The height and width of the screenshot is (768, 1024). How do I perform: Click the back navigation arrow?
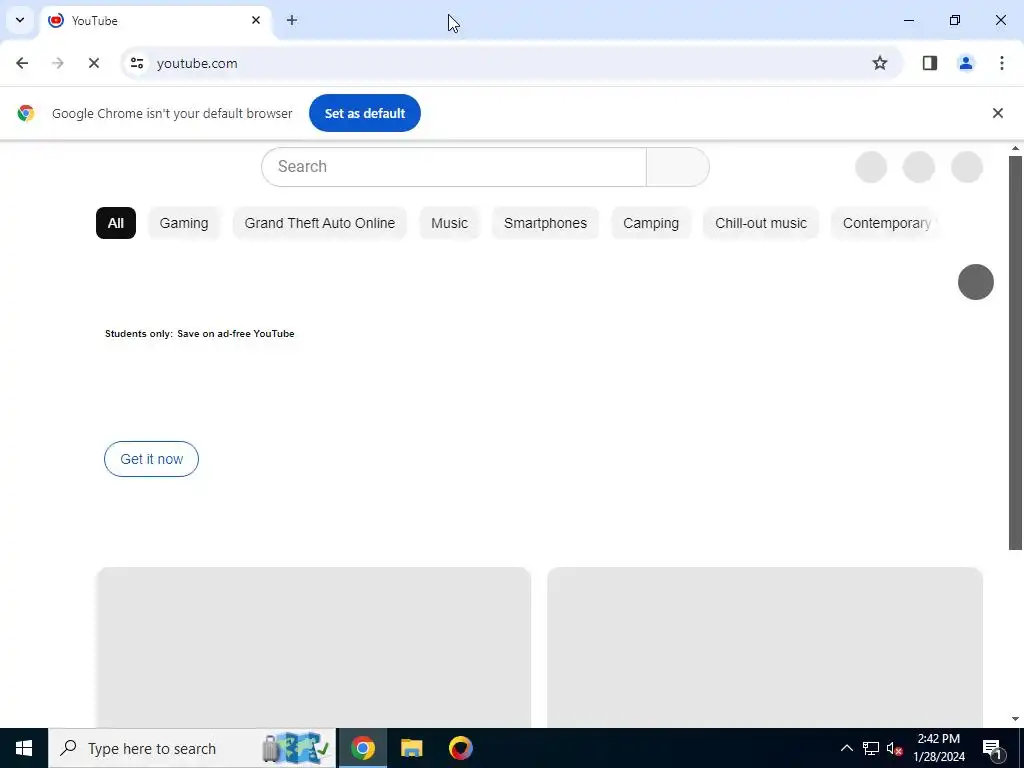click(x=22, y=63)
